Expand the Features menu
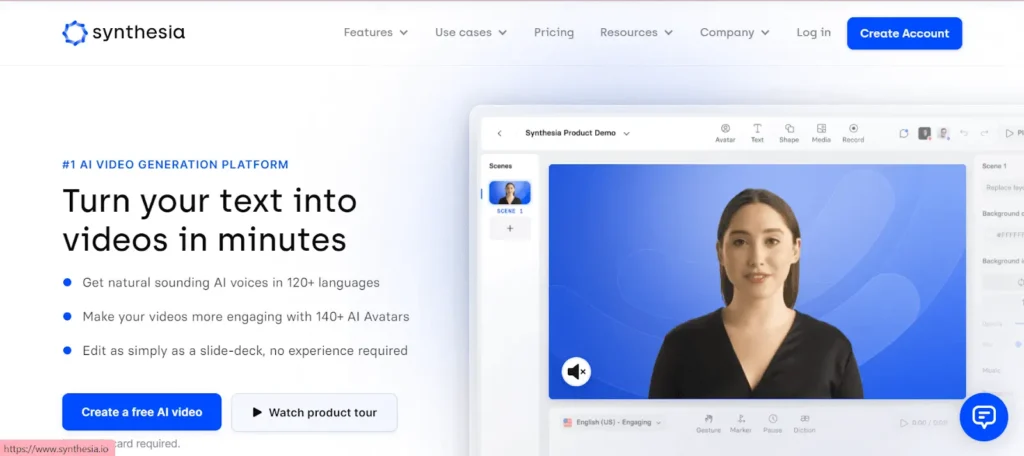Image resolution: width=1024 pixels, height=456 pixels. [x=376, y=33]
